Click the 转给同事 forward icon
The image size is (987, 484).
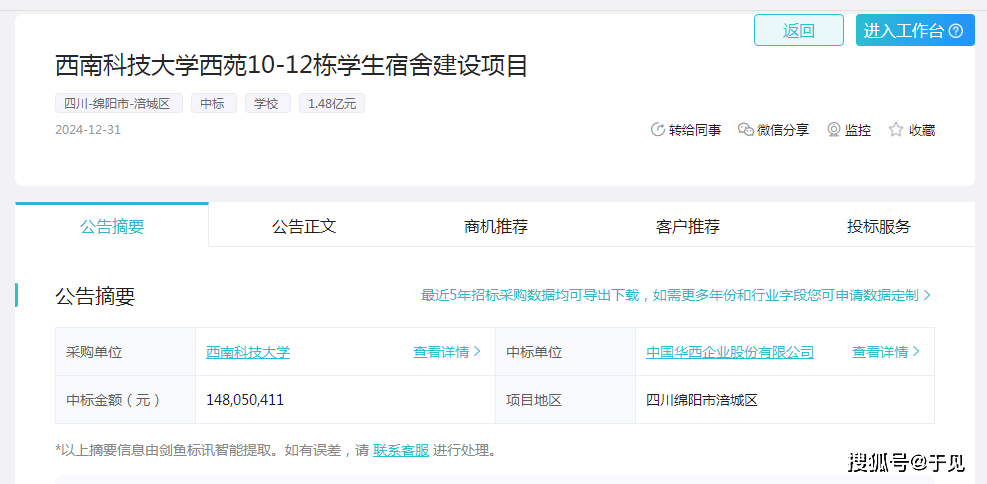coord(657,130)
